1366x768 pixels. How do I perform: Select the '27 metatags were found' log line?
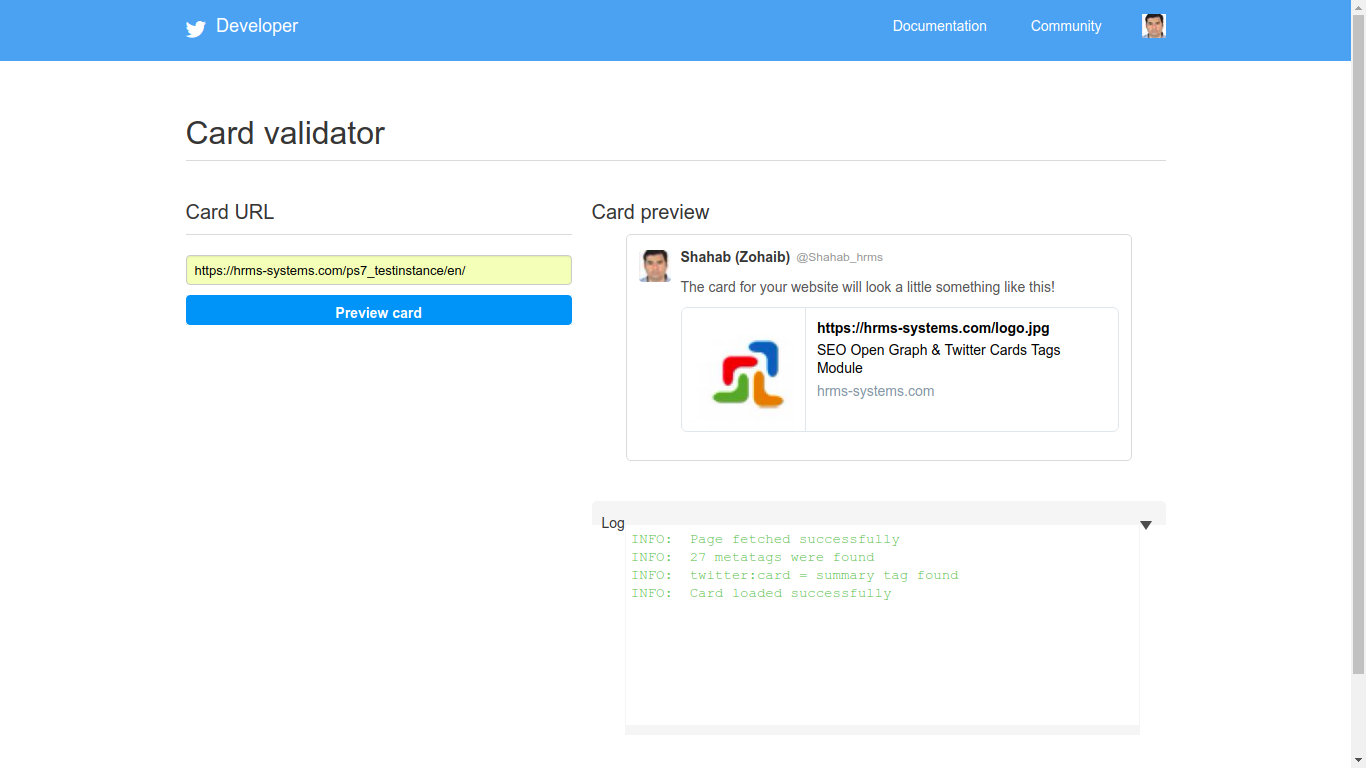pyautogui.click(x=753, y=557)
